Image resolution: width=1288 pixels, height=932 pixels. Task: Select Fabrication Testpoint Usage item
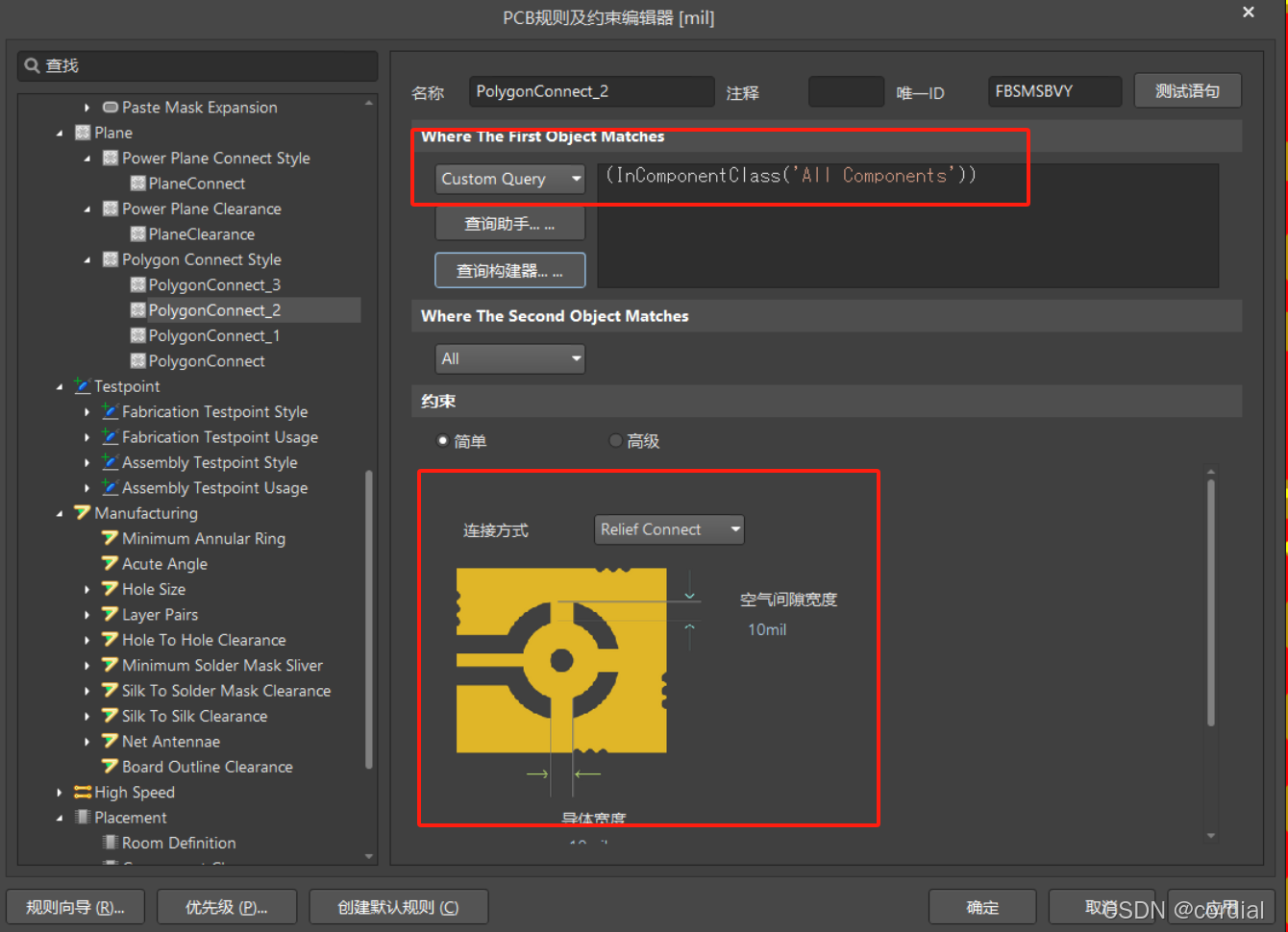click(x=220, y=437)
